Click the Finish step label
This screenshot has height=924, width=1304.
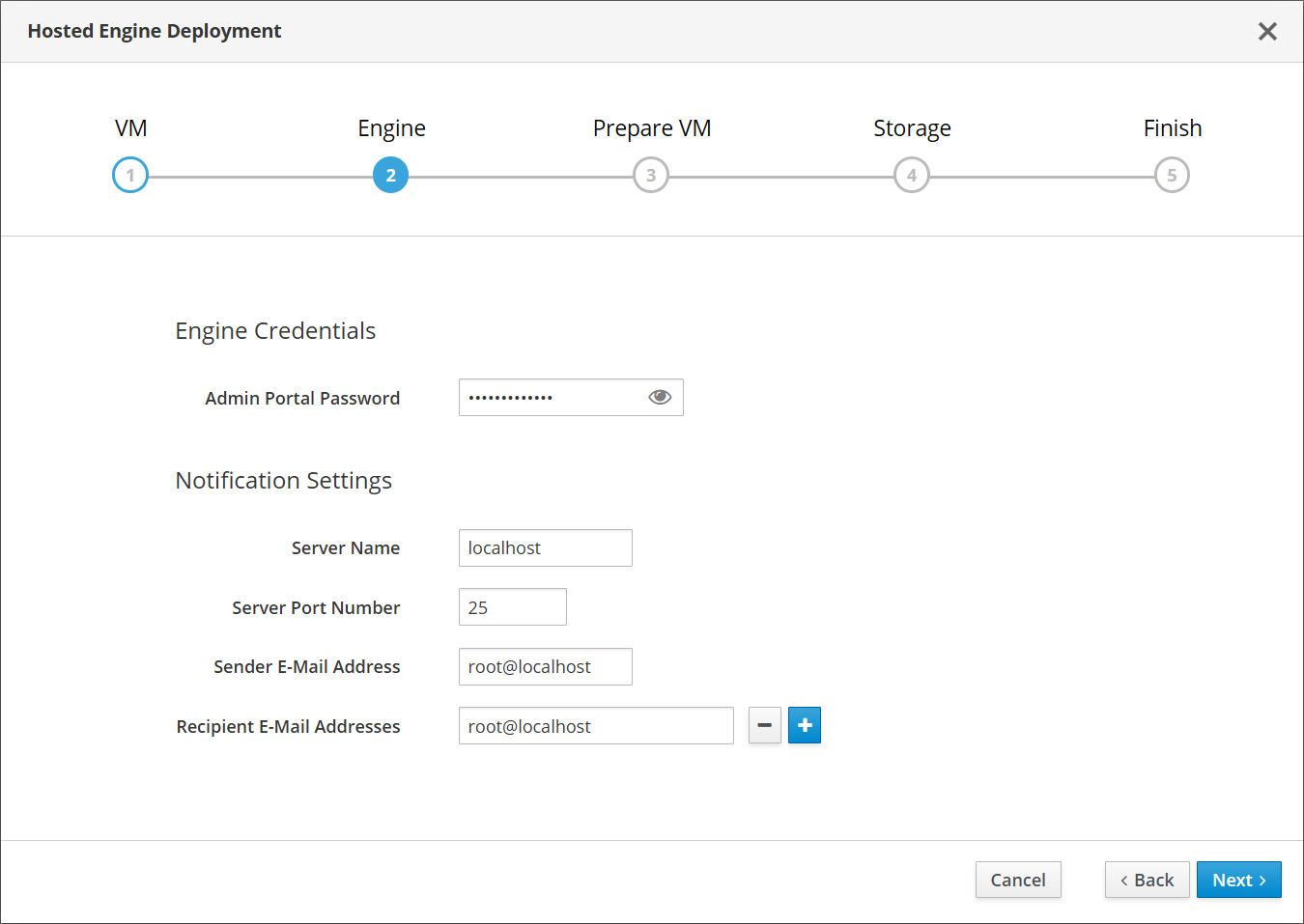[x=1173, y=128]
